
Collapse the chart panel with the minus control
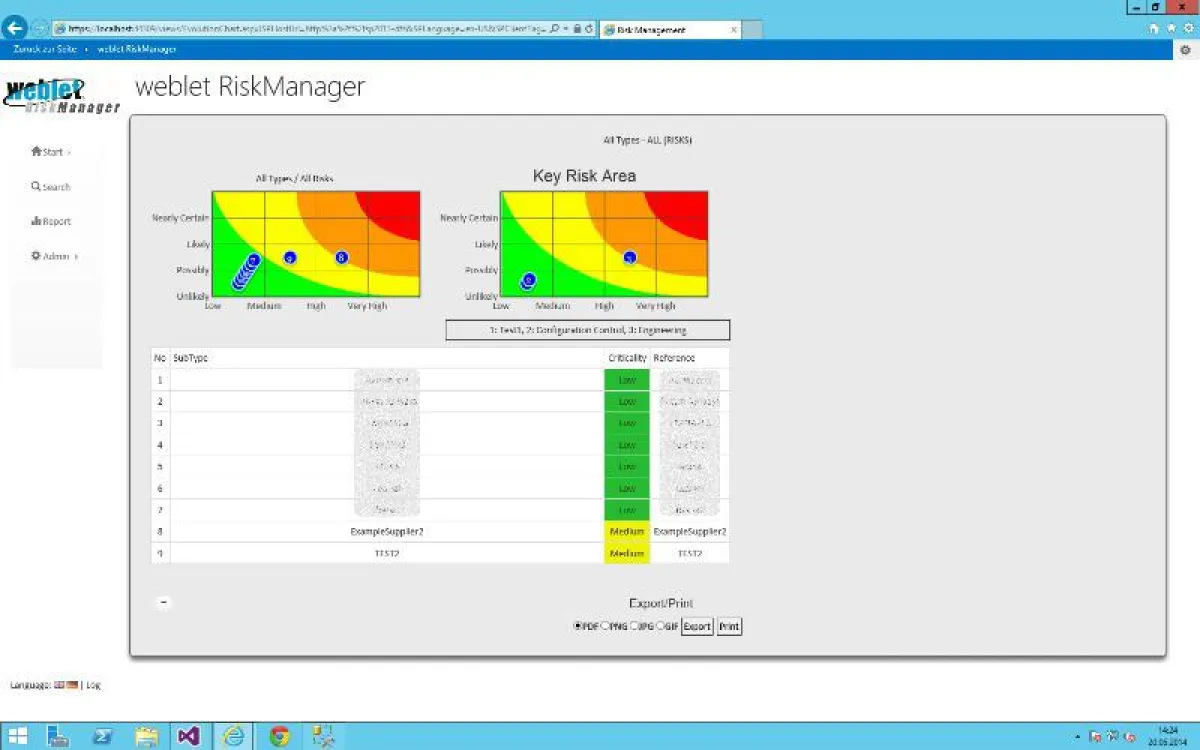pyautogui.click(x=162, y=602)
